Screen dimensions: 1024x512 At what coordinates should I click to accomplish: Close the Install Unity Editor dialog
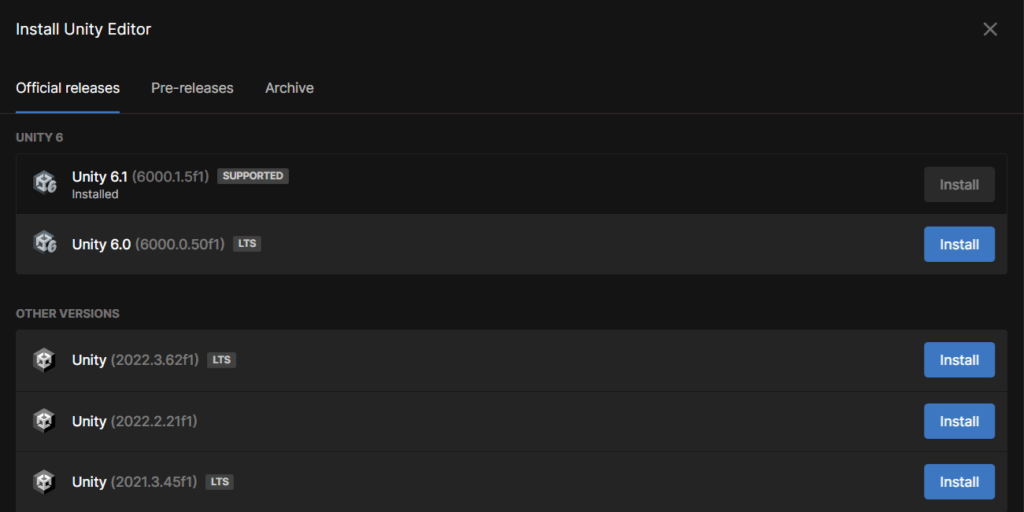pos(990,29)
